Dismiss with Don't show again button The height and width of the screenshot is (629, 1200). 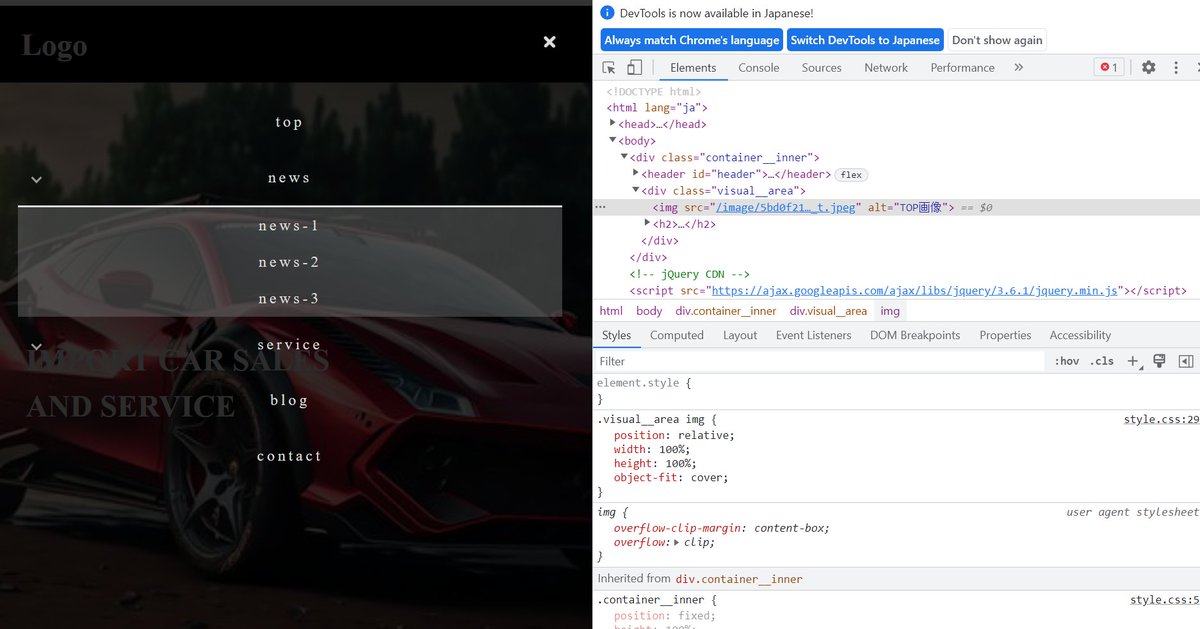[997, 40]
